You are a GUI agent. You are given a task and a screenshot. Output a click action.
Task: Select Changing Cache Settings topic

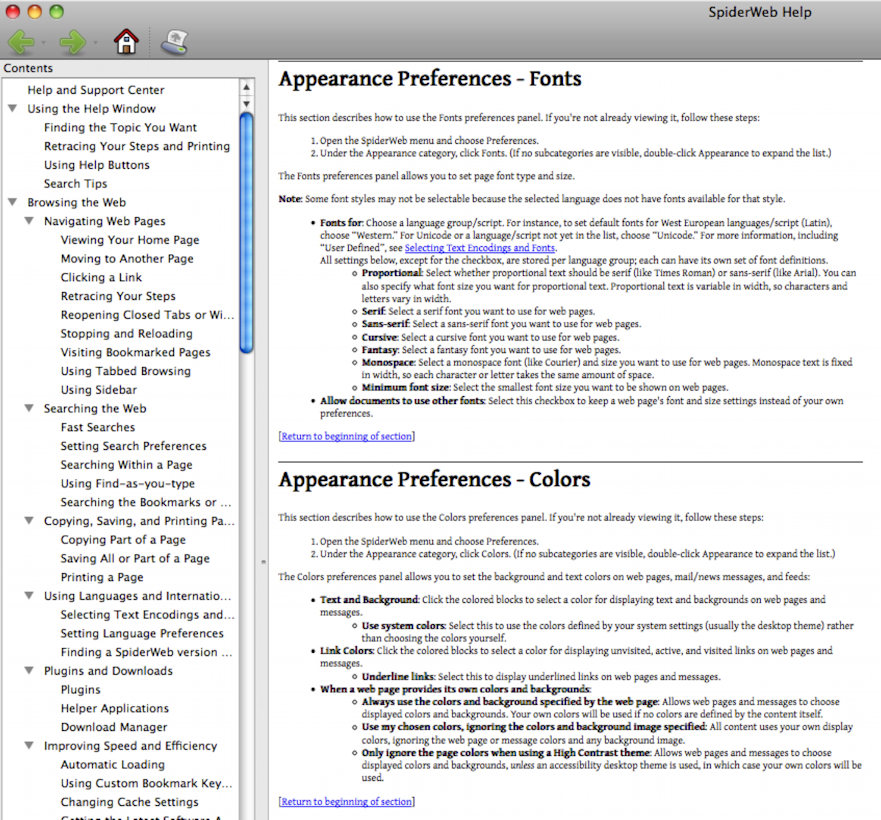click(129, 802)
